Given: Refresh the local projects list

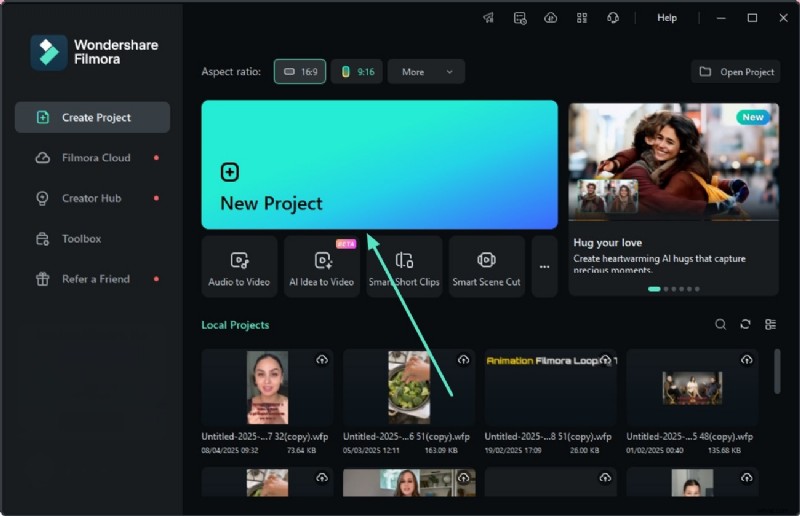Looking at the screenshot, I should coord(745,324).
